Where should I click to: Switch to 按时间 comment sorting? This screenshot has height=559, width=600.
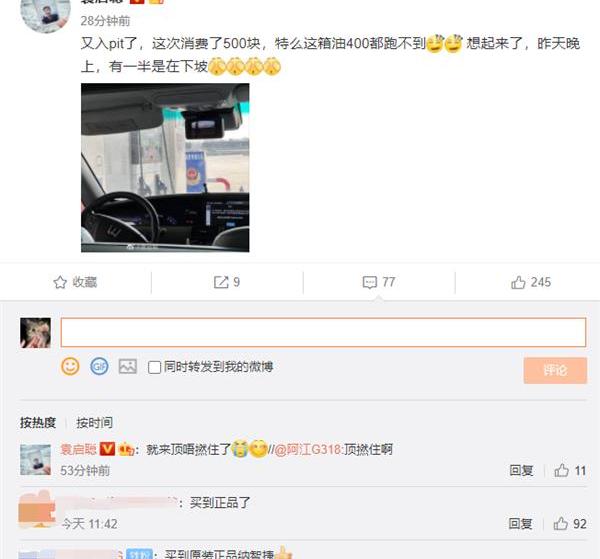point(95,423)
